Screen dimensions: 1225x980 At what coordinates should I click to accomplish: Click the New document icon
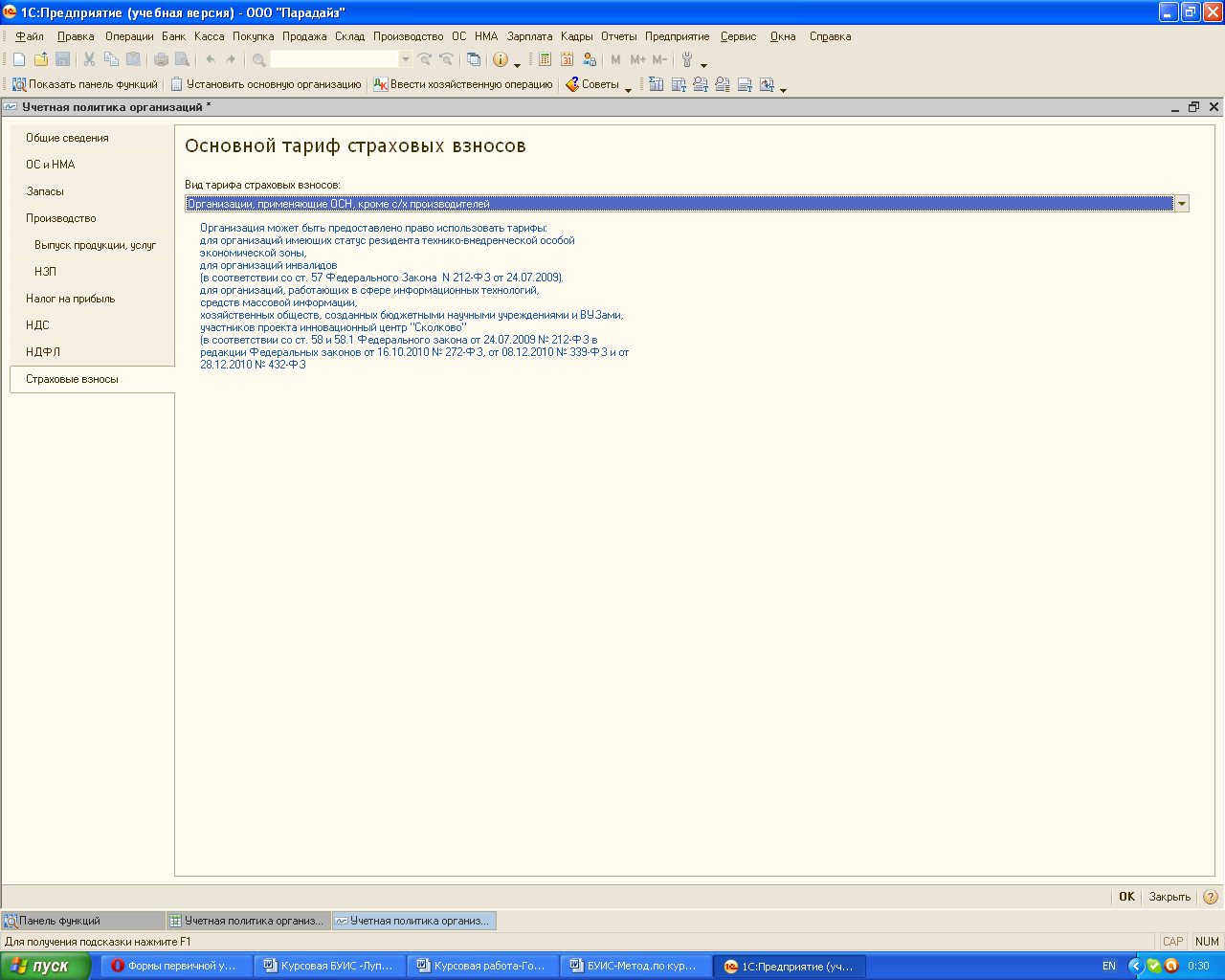pyautogui.click(x=19, y=59)
